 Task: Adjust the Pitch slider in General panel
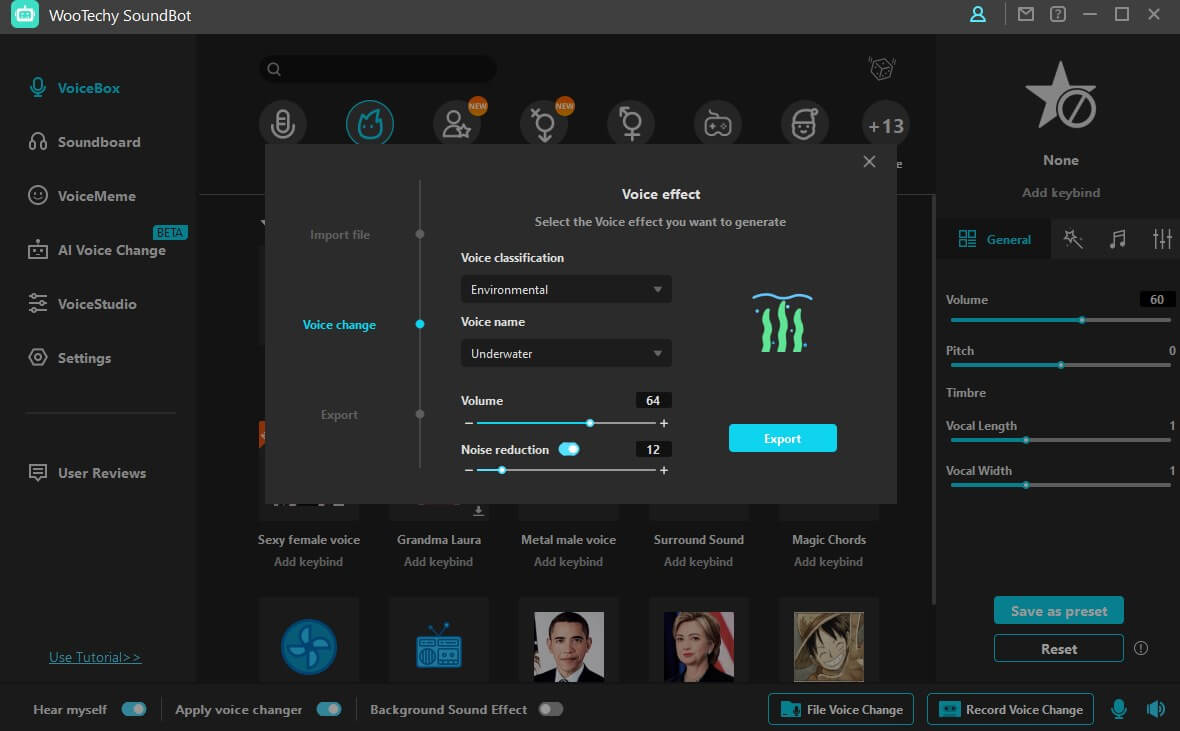tap(1060, 365)
